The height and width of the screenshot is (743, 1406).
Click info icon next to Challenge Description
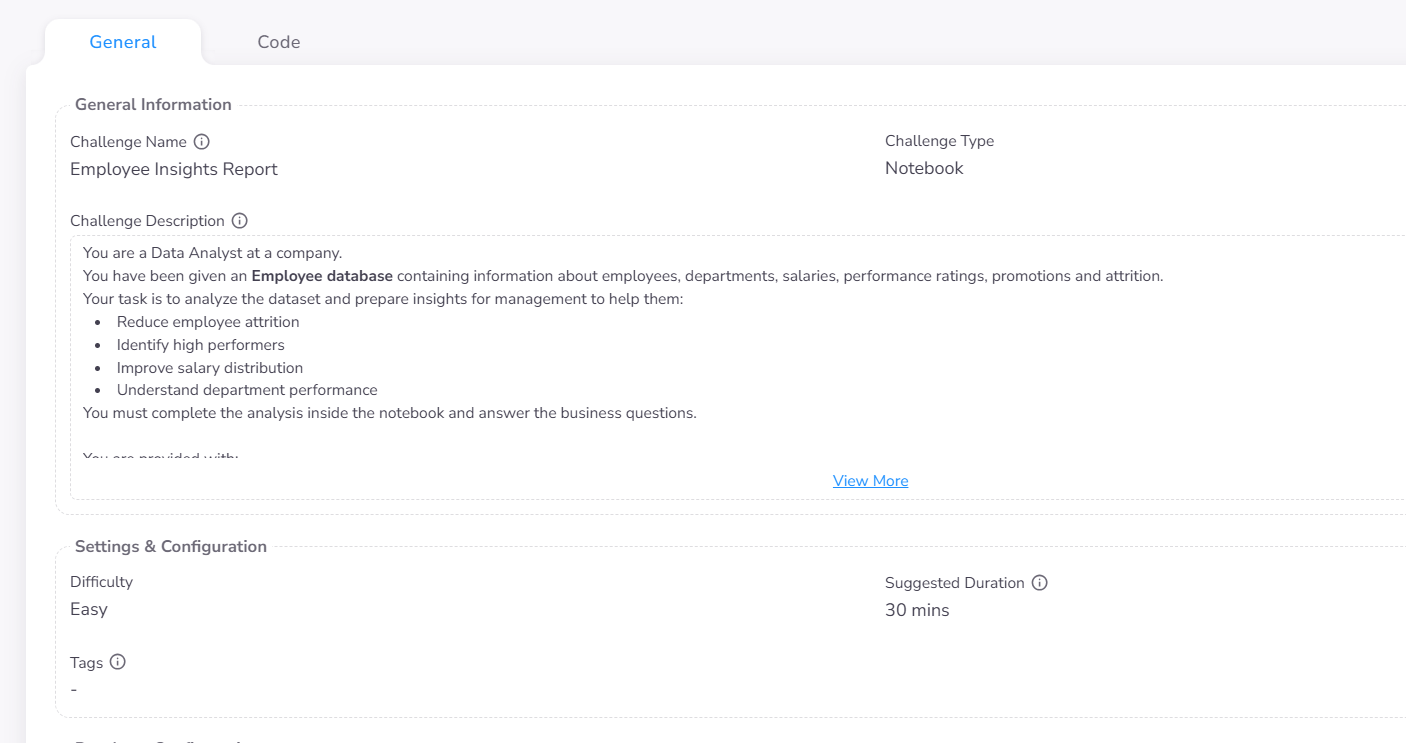240,221
